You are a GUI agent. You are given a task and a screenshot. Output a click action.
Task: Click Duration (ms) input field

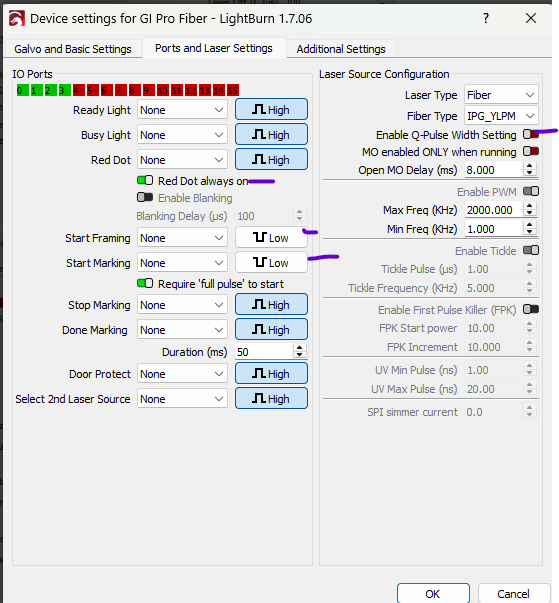coord(265,352)
